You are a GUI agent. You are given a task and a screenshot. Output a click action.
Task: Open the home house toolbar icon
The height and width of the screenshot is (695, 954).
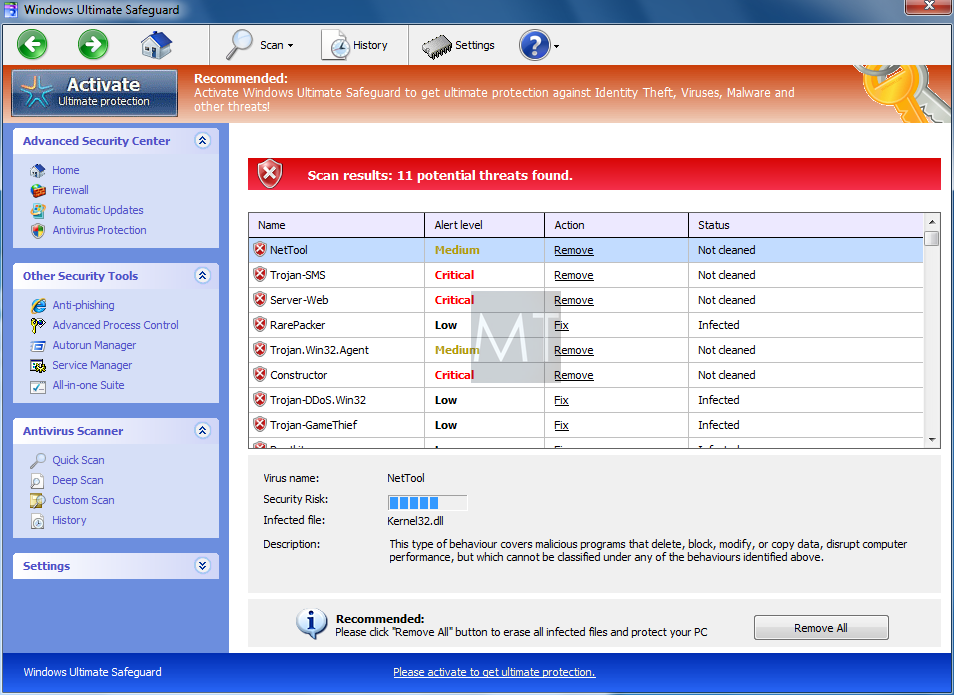click(156, 45)
